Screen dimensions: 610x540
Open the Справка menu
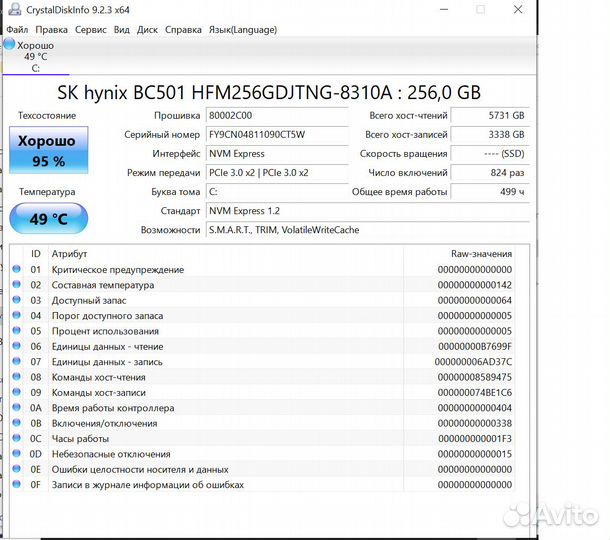tap(183, 30)
